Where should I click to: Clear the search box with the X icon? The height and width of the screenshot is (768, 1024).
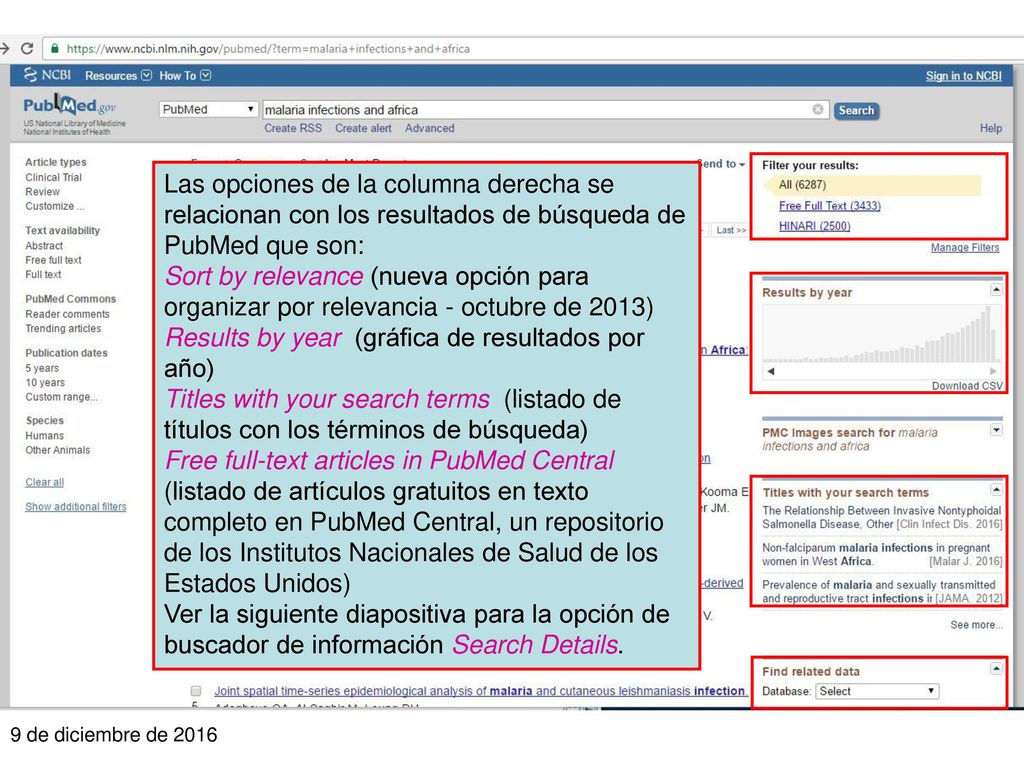pyautogui.click(x=818, y=110)
